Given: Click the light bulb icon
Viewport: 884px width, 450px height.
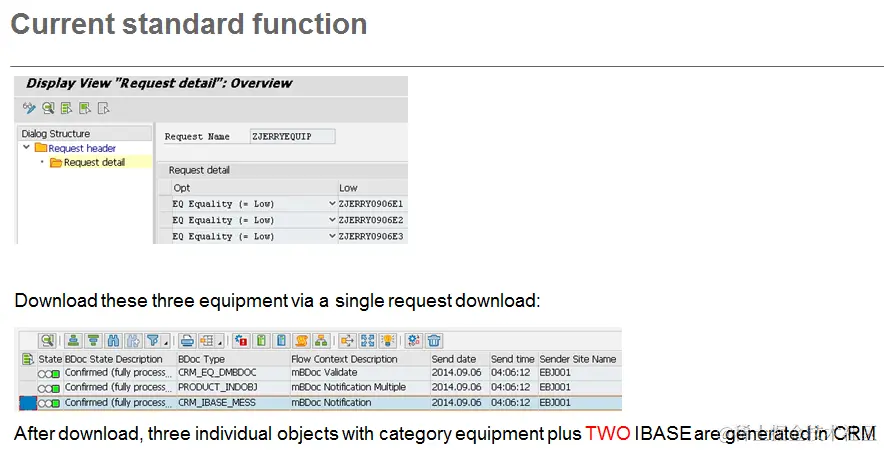Looking at the screenshot, I should pos(388,341).
